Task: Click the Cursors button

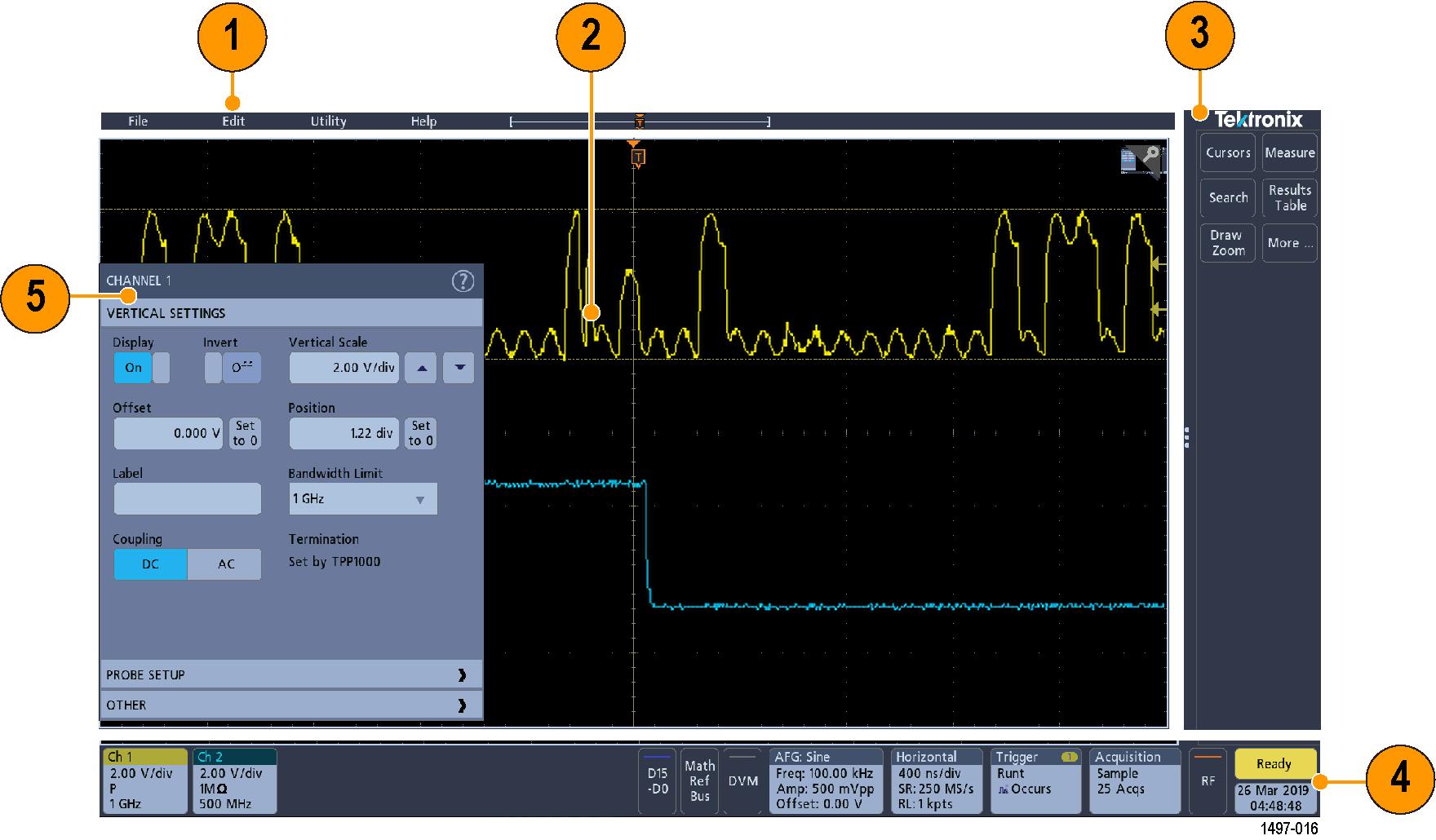Action: tap(1227, 153)
